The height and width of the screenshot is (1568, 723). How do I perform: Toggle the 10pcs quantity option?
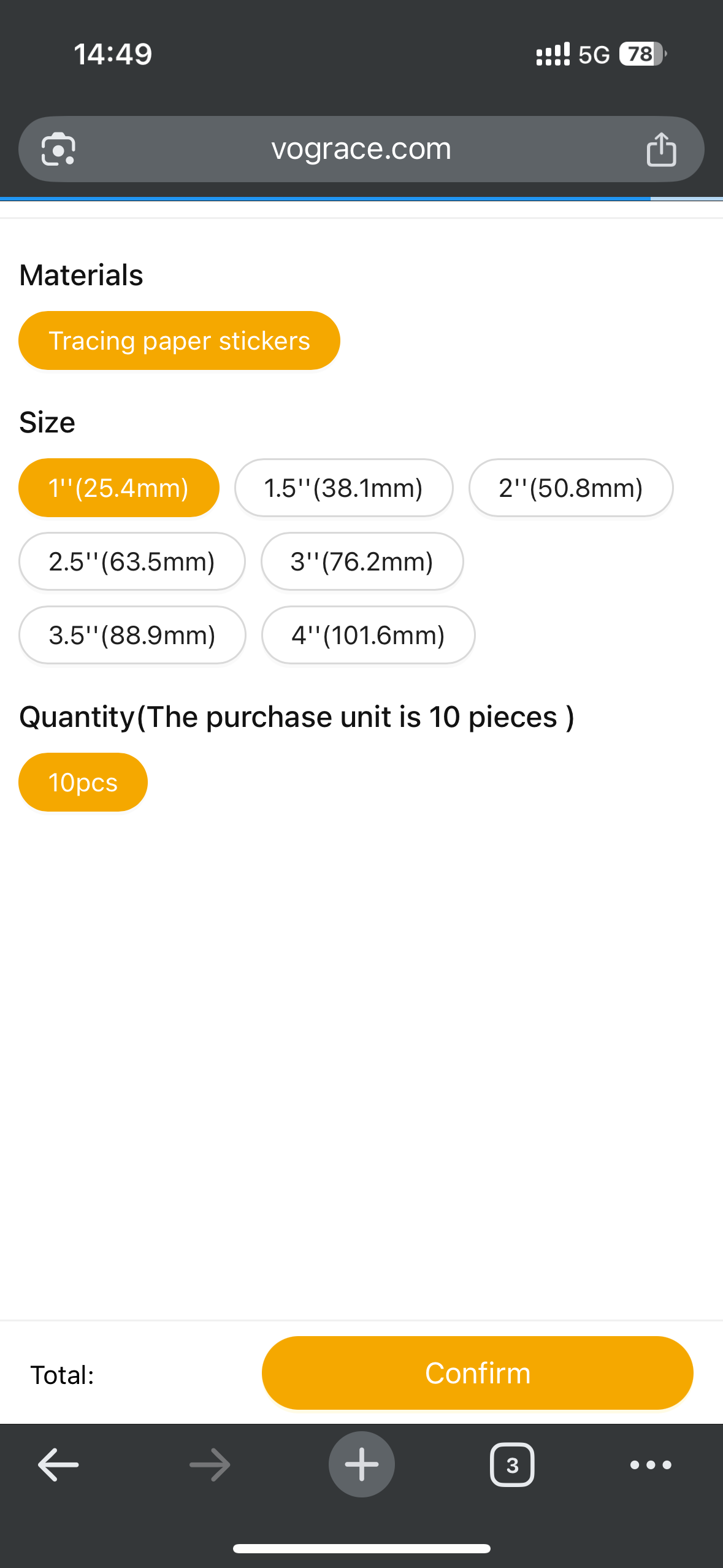83,782
